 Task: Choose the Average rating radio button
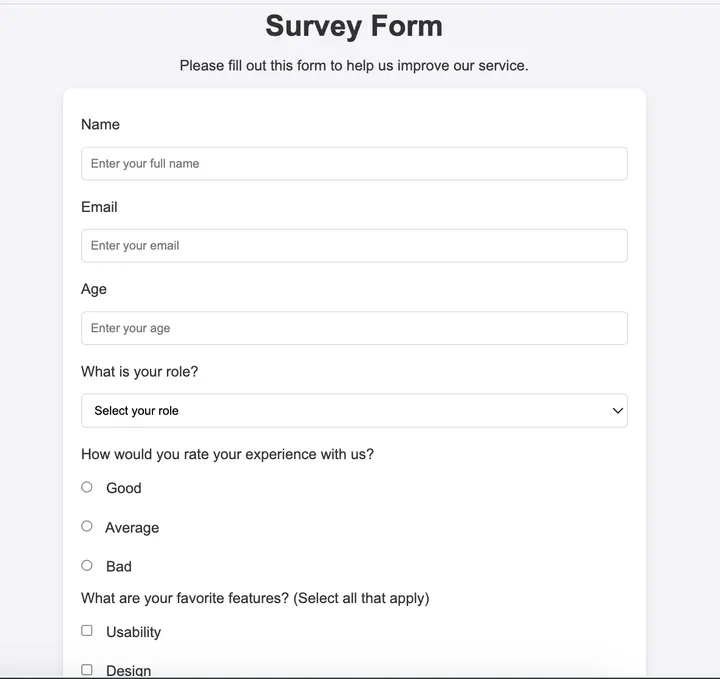point(87,526)
